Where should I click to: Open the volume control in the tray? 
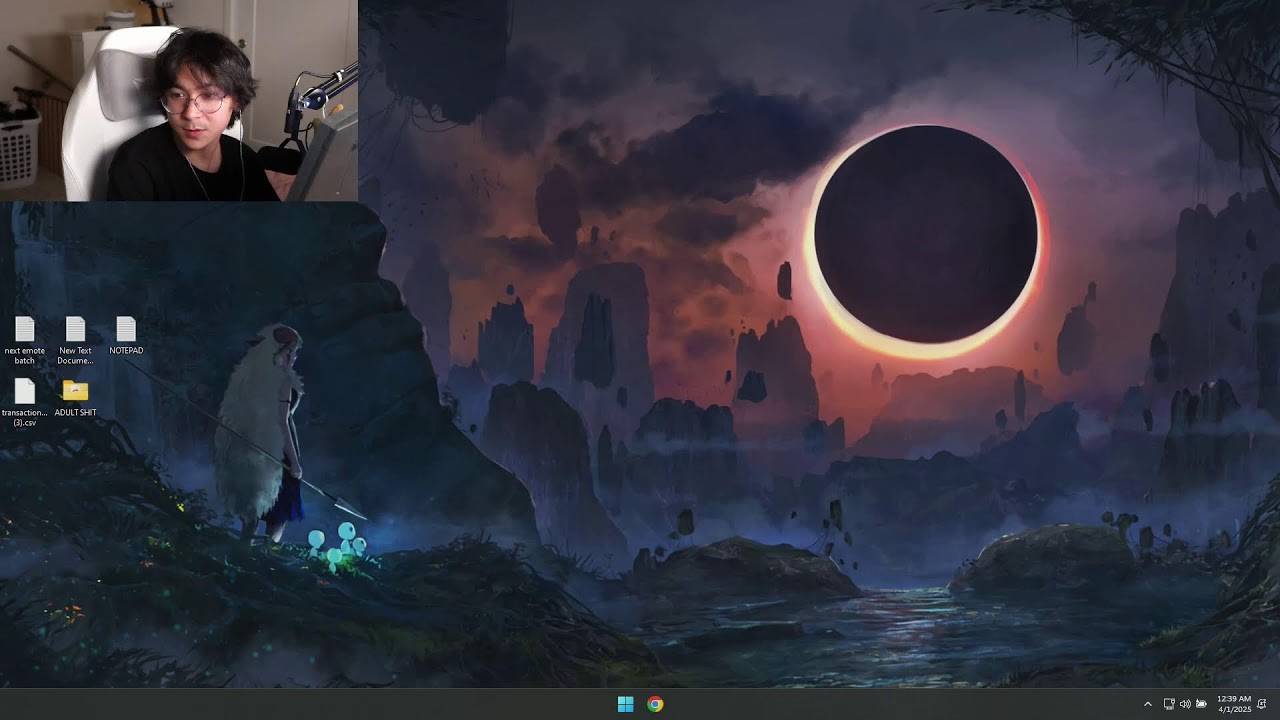(1185, 704)
